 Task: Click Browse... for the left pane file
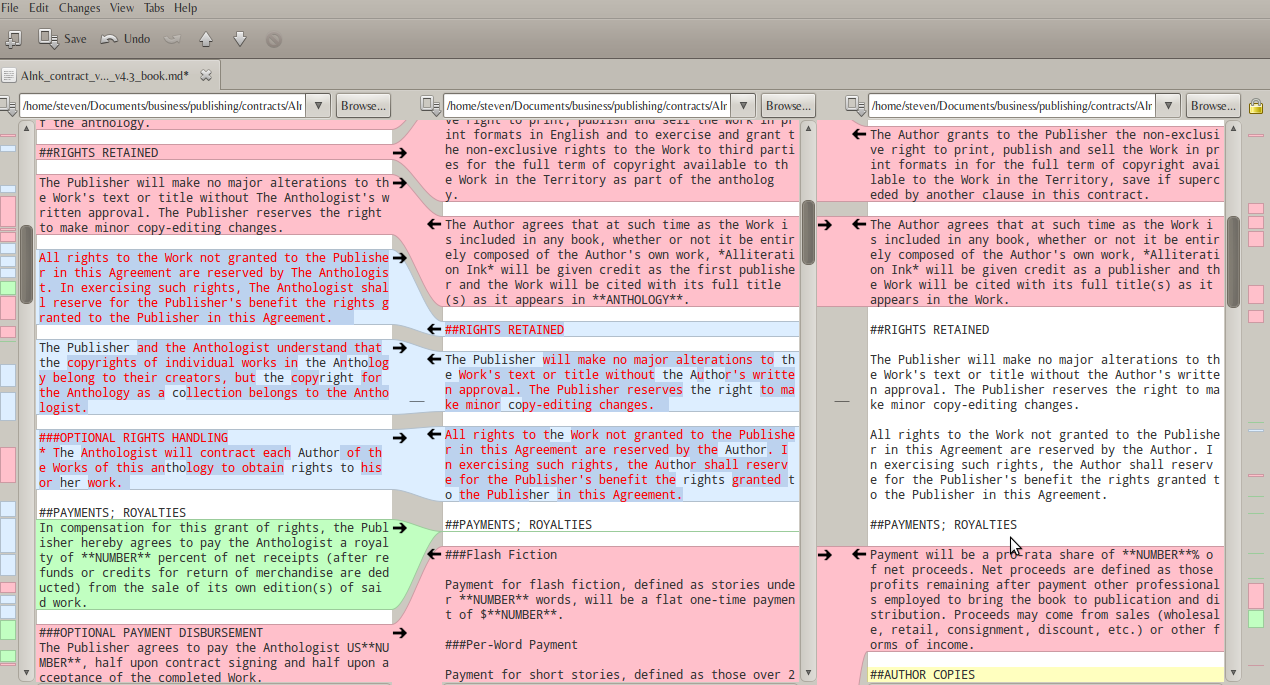(363, 105)
